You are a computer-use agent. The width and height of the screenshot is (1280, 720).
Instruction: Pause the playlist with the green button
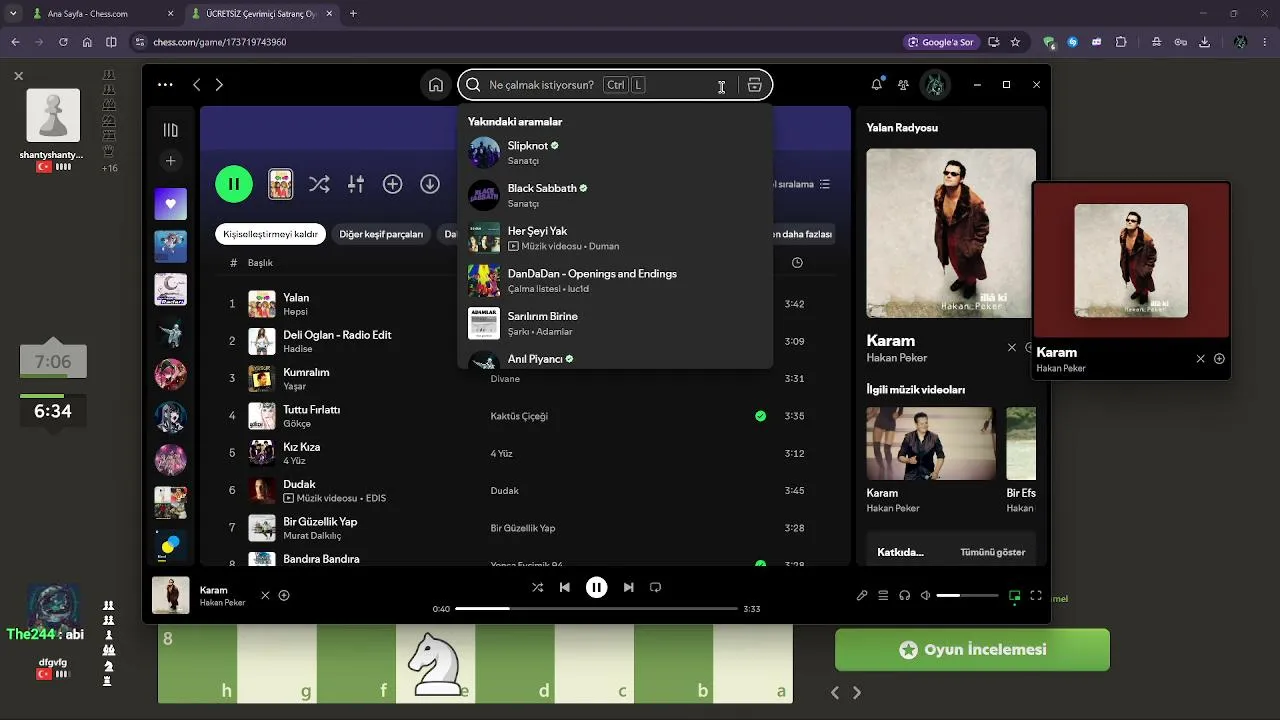(234, 184)
